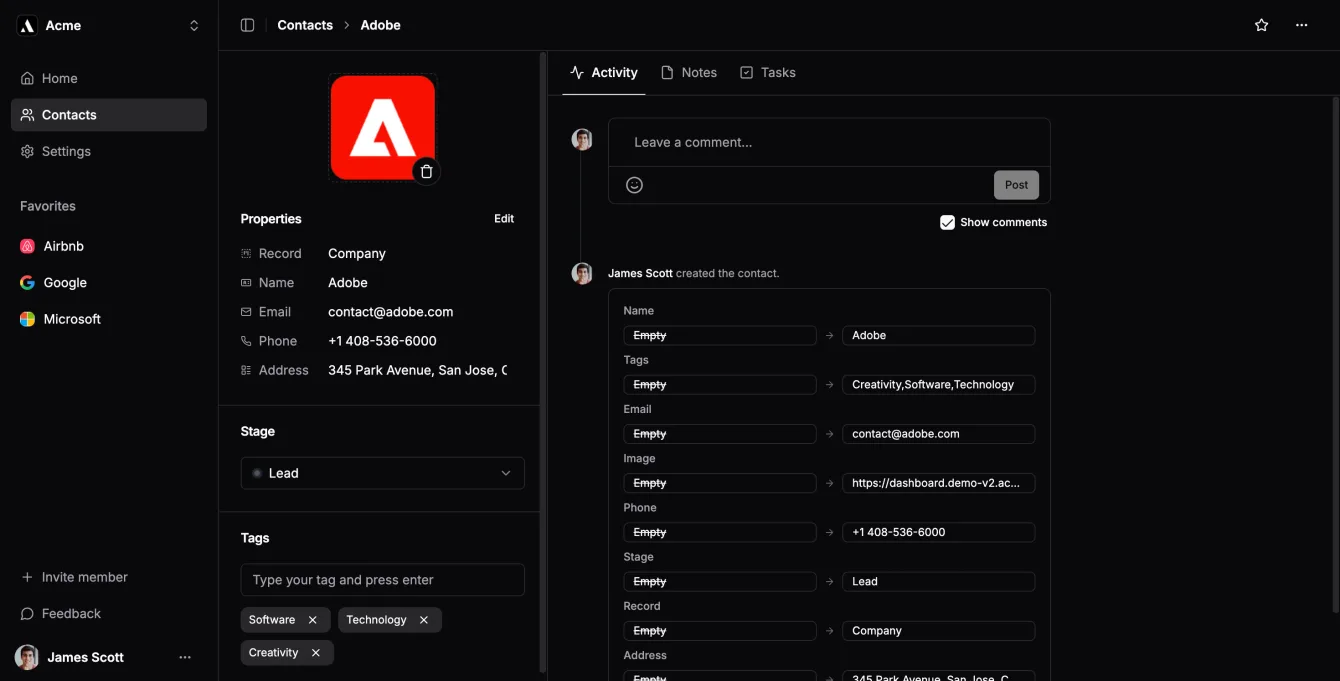This screenshot has height=681, width=1340.
Task: Switch to the Notes tab
Action: [x=700, y=72]
